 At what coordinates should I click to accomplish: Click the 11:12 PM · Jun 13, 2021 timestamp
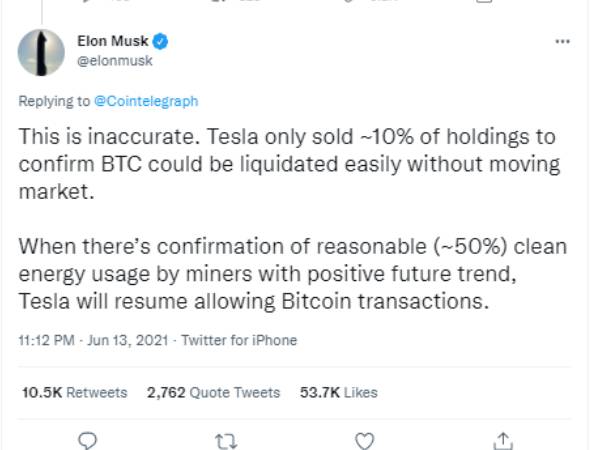[x=89, y=340]
